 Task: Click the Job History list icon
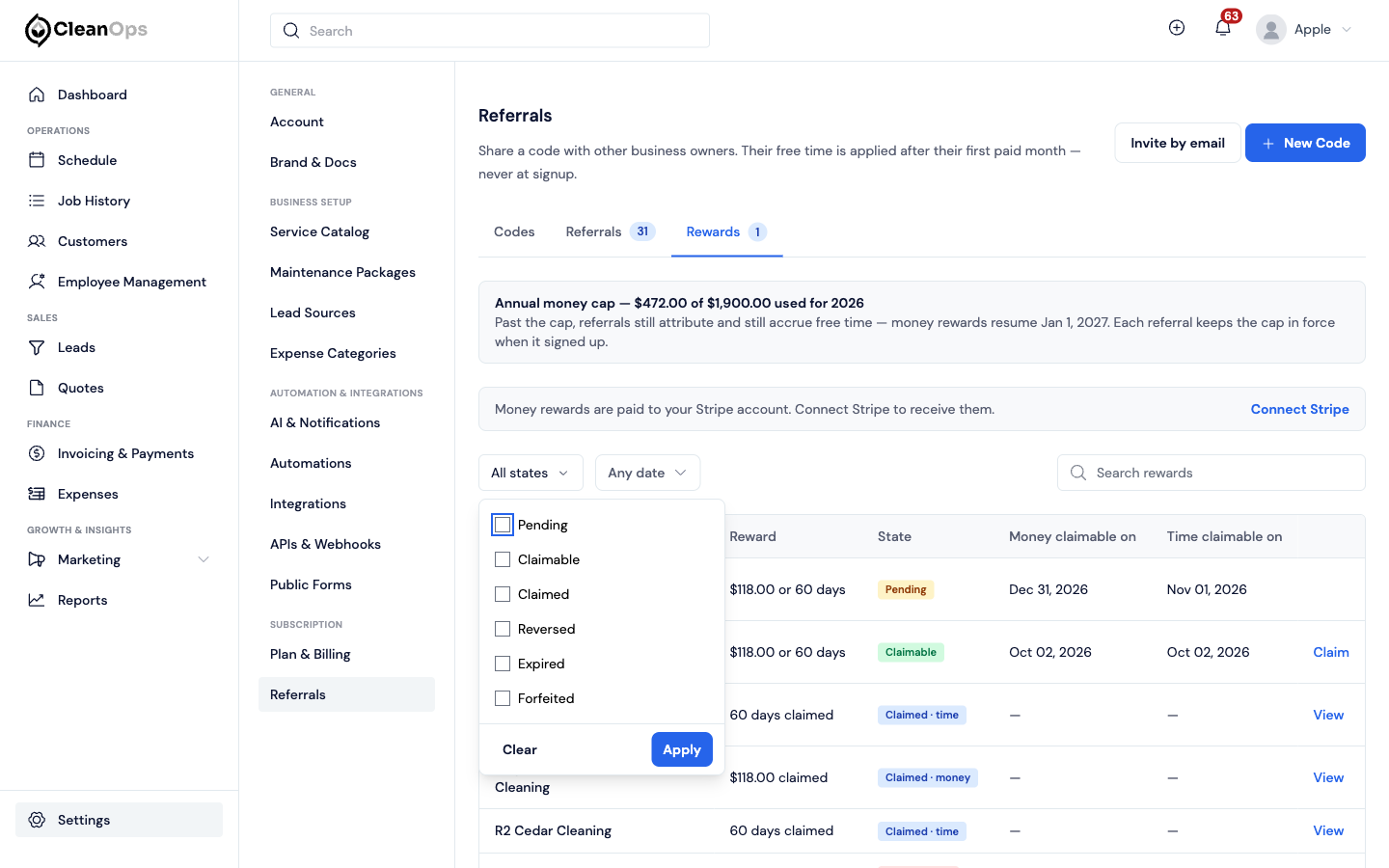pyautogui.click(x=37, y=201)
